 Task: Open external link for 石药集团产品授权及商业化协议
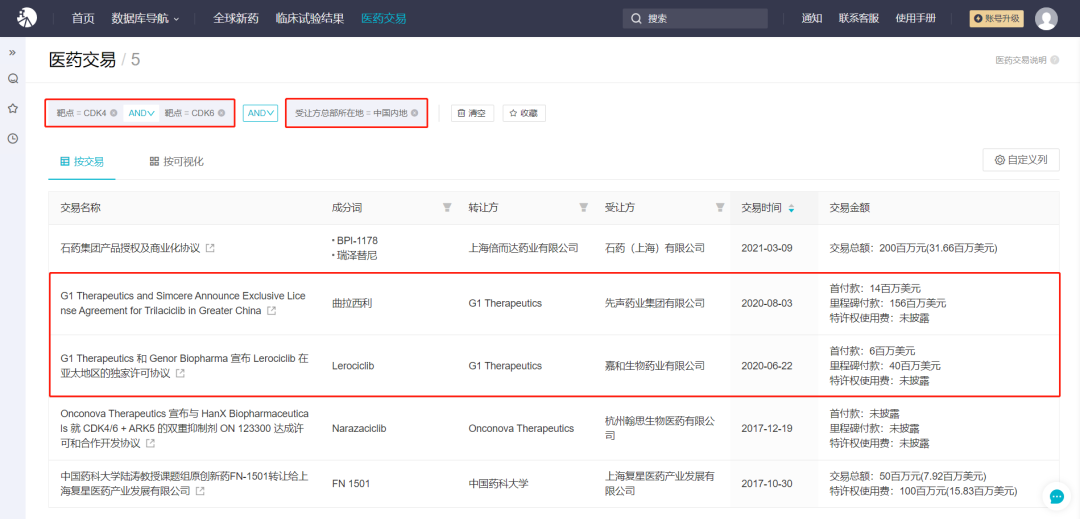coord(210,248)
